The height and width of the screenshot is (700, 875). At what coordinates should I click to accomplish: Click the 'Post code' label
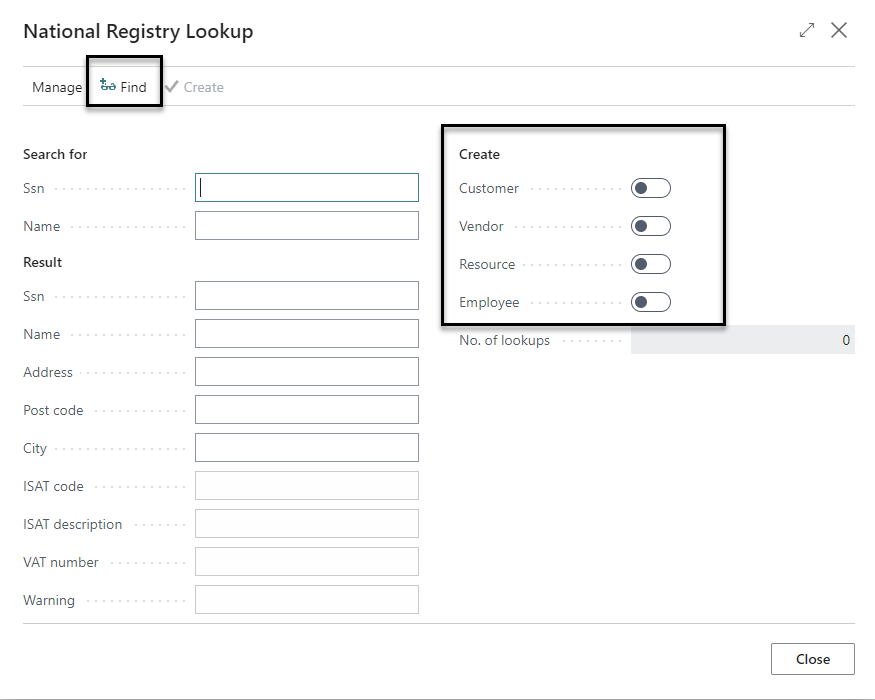click(53, 410)
